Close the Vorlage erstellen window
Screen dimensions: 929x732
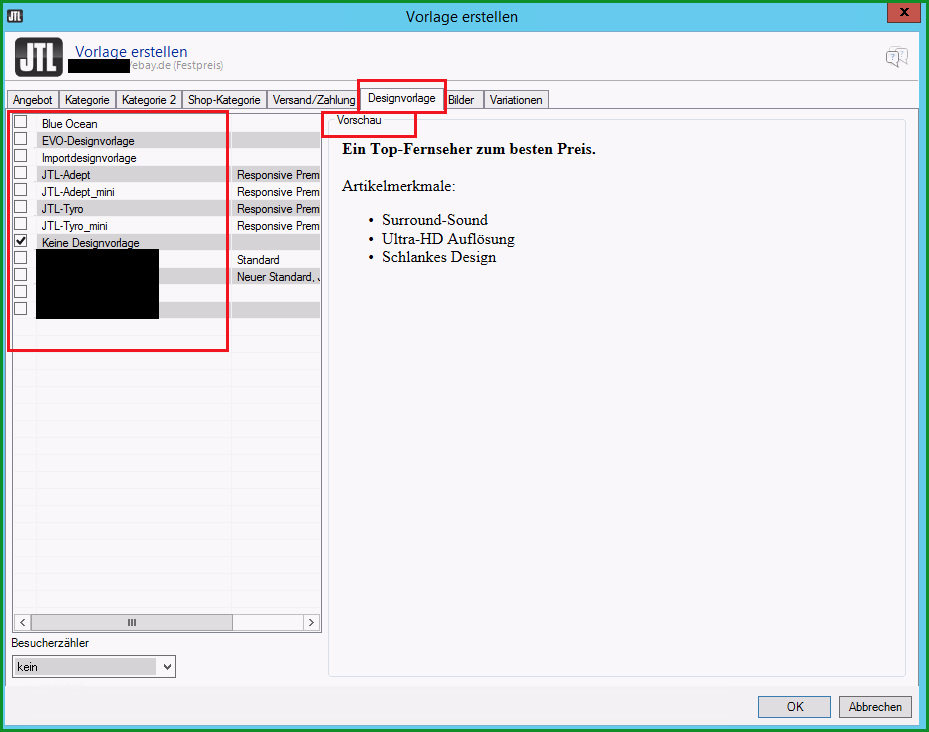(904, 12)
